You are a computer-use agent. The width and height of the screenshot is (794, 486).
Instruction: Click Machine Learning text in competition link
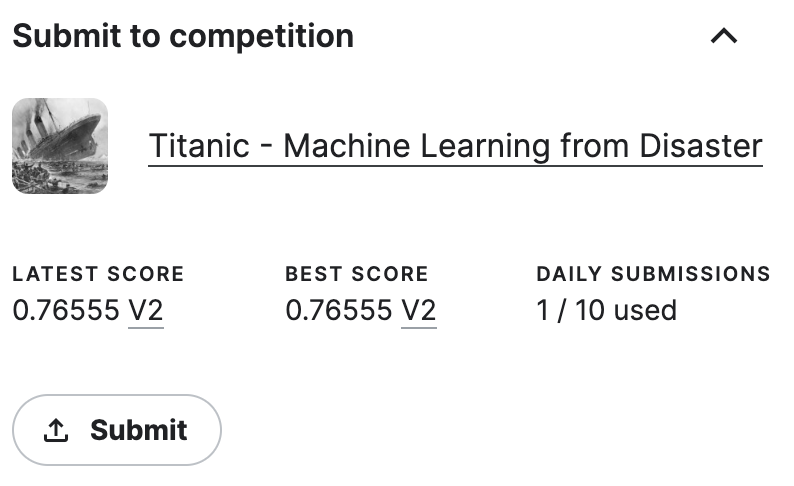[x=416, y=146]
